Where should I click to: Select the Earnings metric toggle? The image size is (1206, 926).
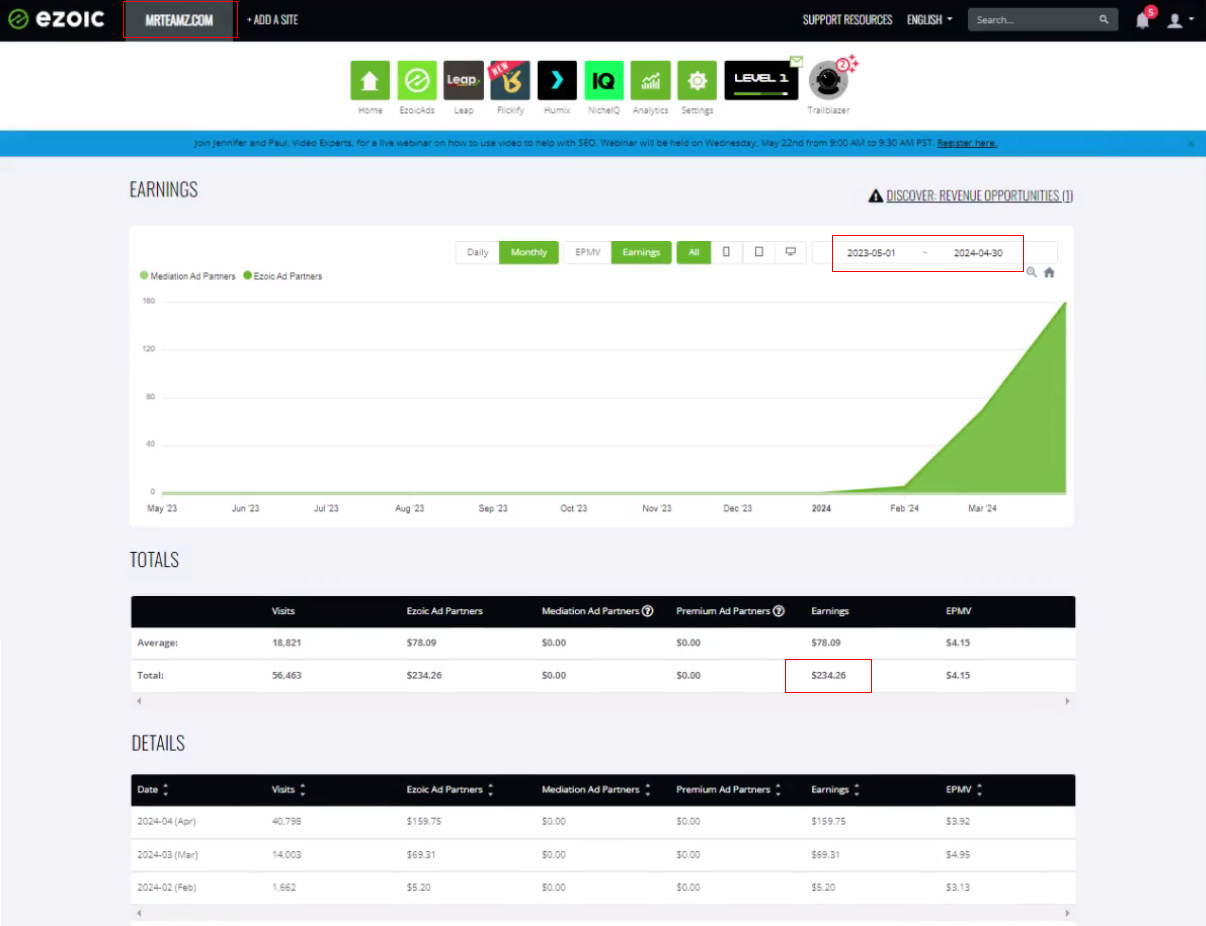(x=641, y=252)
